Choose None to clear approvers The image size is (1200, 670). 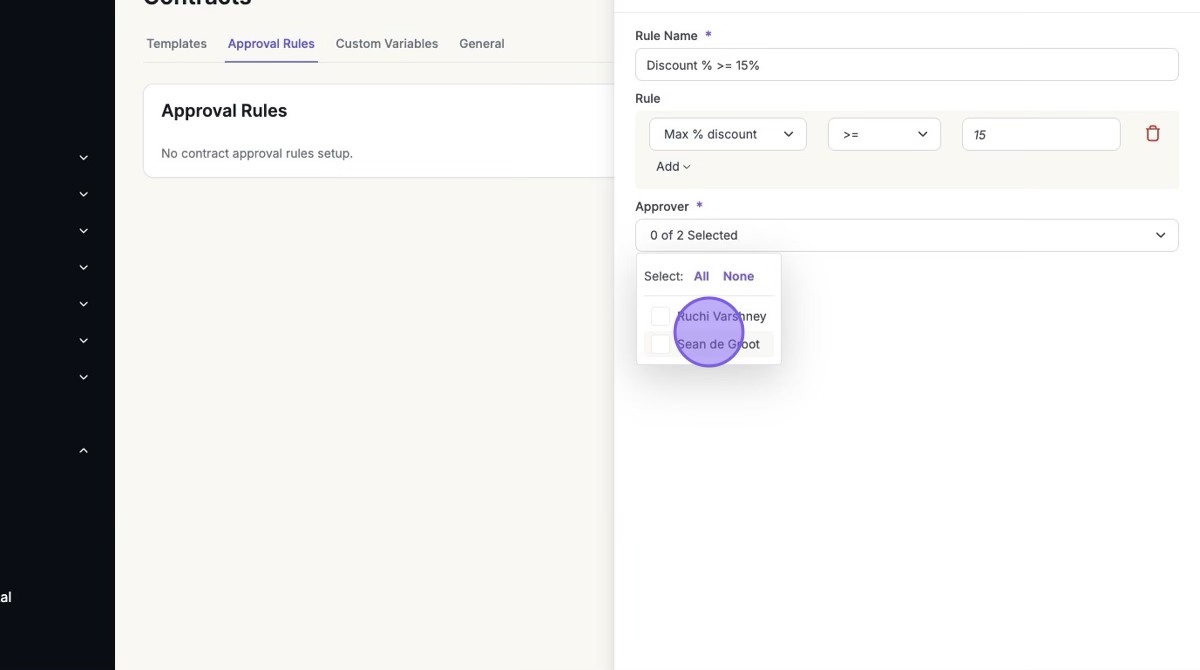tap(738, 276)
